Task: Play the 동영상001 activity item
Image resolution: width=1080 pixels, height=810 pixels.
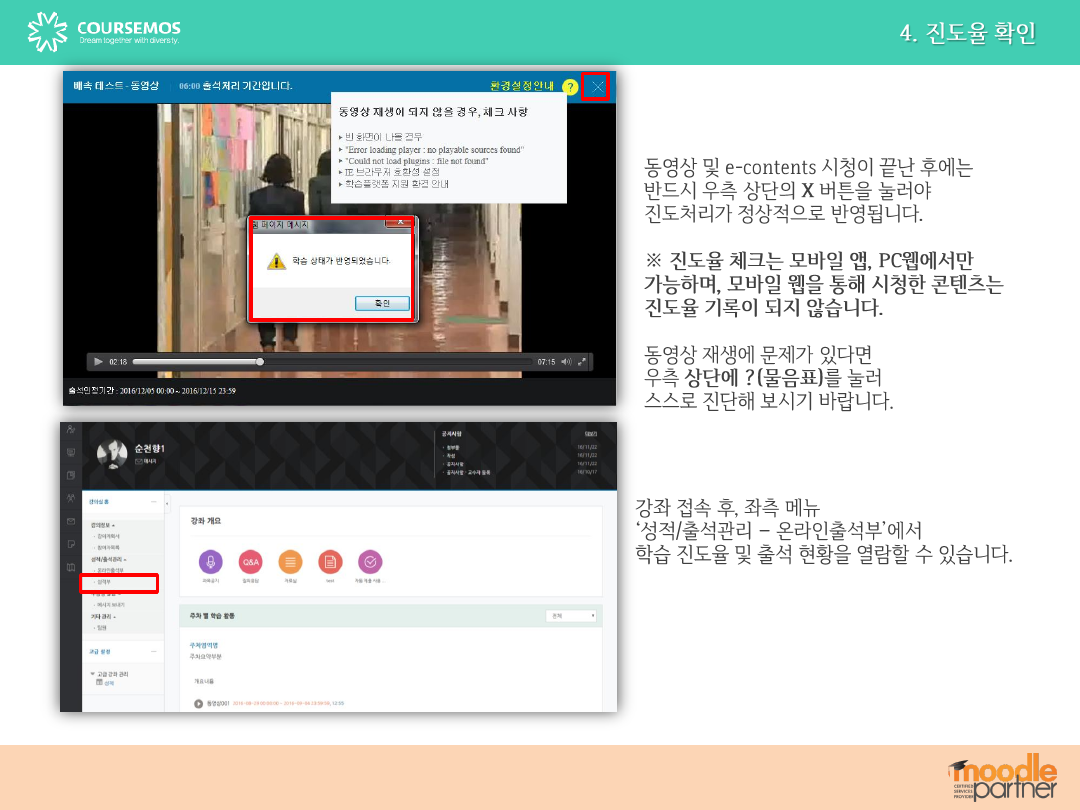Action: coord(199,703)
